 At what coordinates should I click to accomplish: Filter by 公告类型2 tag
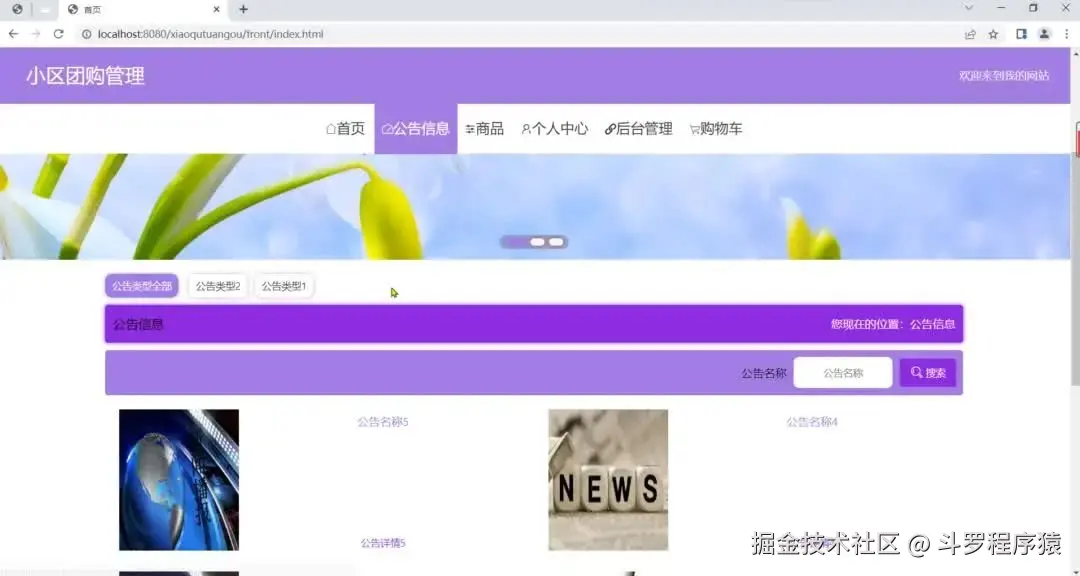coord(218,286)
